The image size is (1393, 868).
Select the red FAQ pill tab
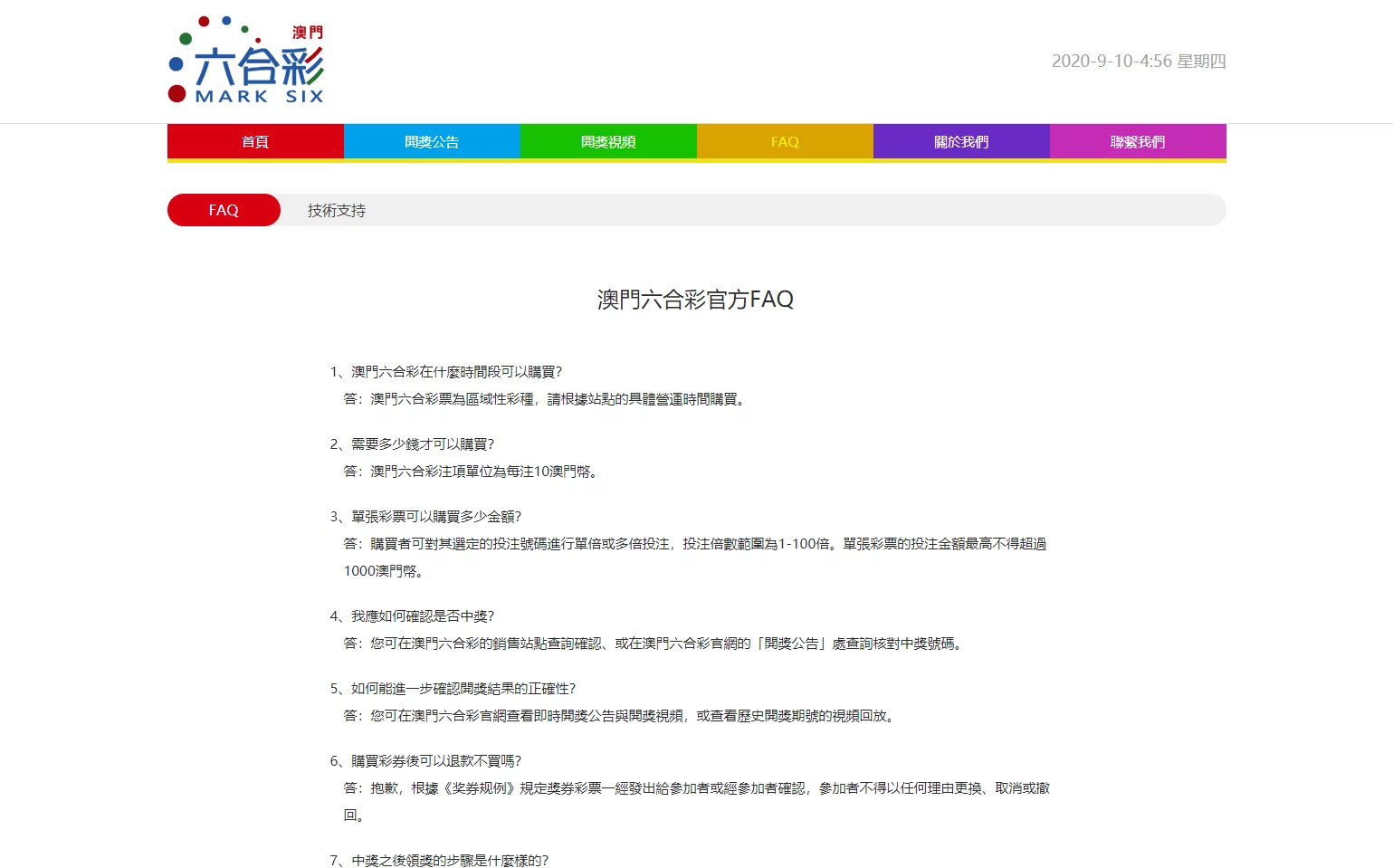pyautogui.click(x=224, y=210)
